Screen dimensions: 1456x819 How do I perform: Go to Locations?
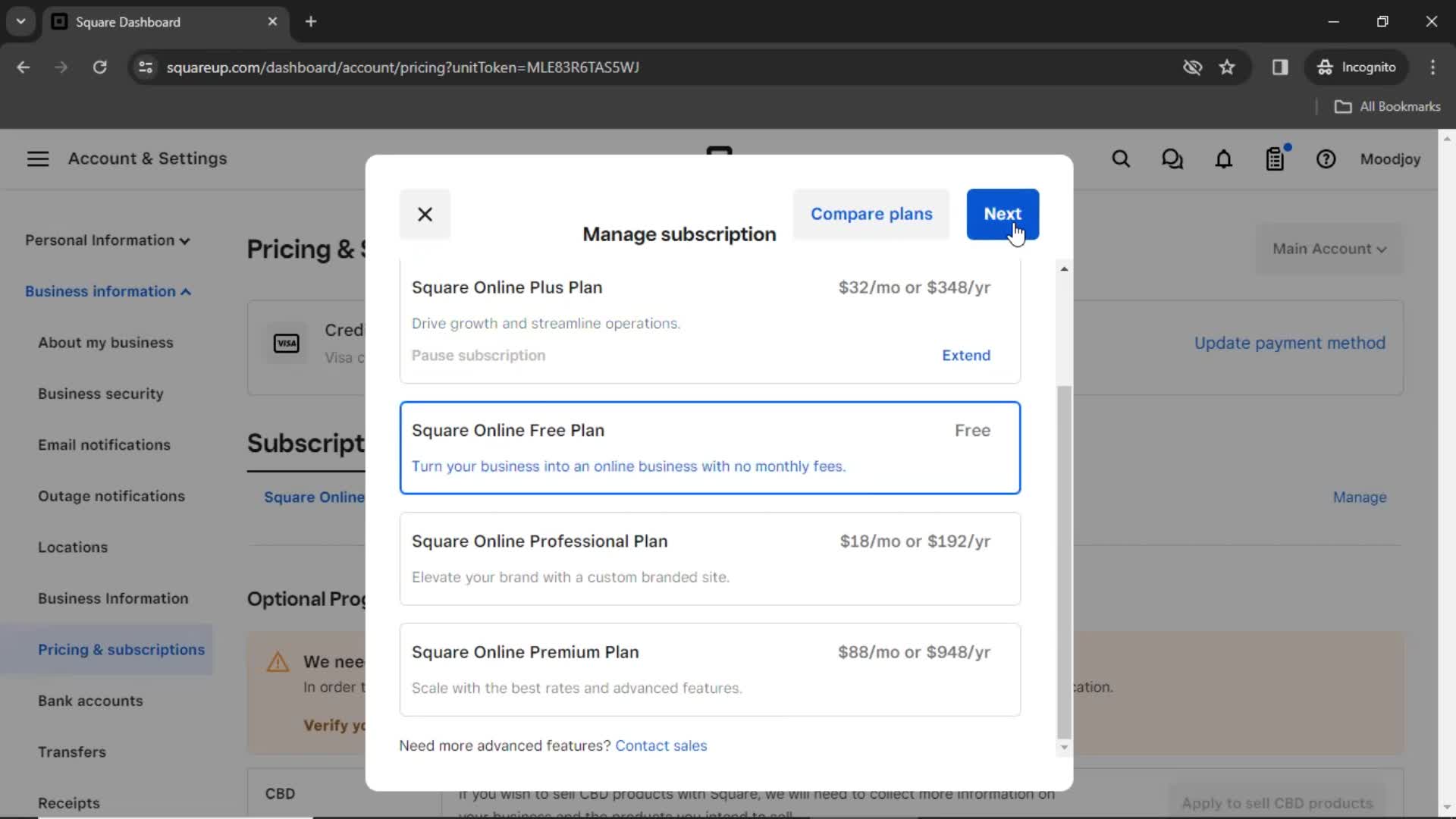[73, 548]
